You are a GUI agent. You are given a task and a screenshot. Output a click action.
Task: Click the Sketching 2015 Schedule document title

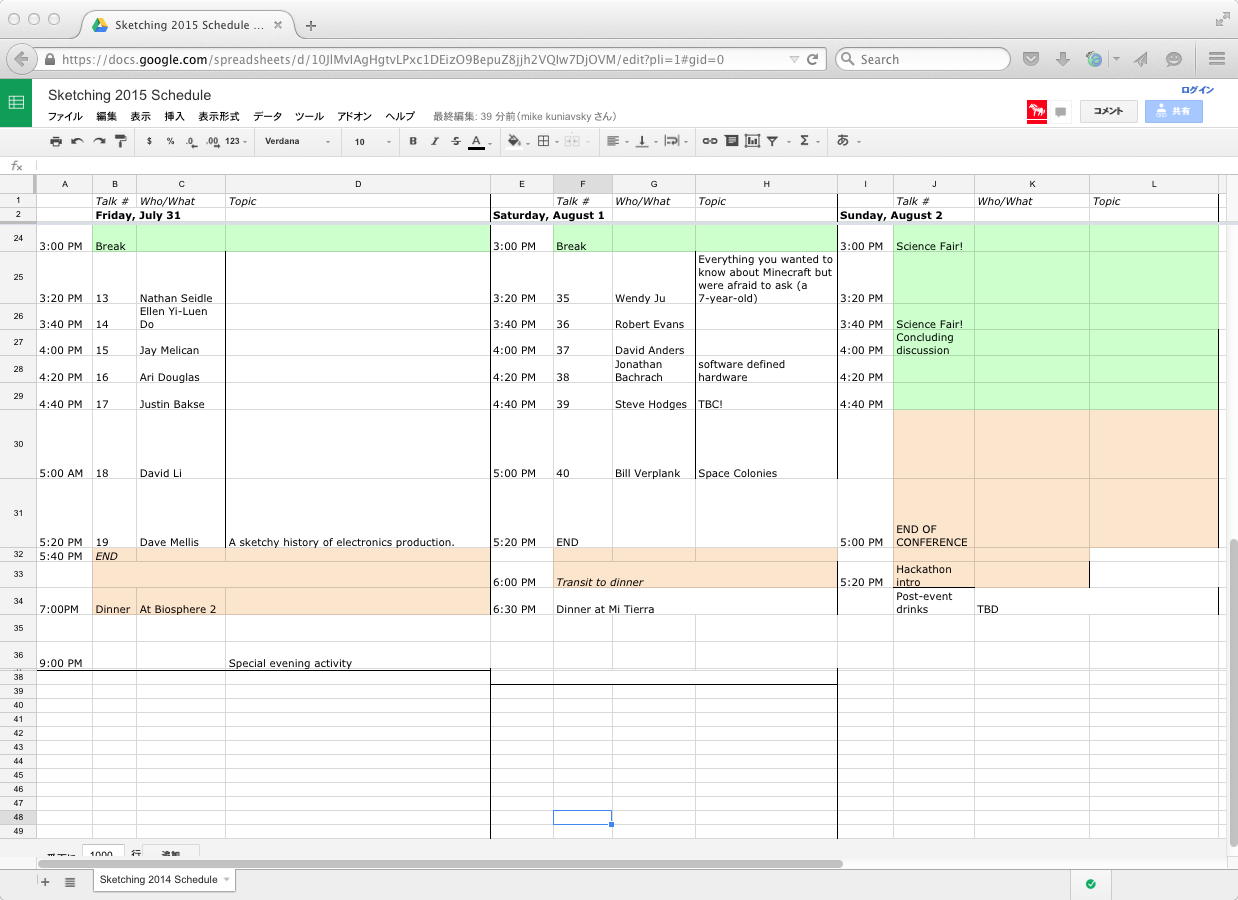[129, 95]
